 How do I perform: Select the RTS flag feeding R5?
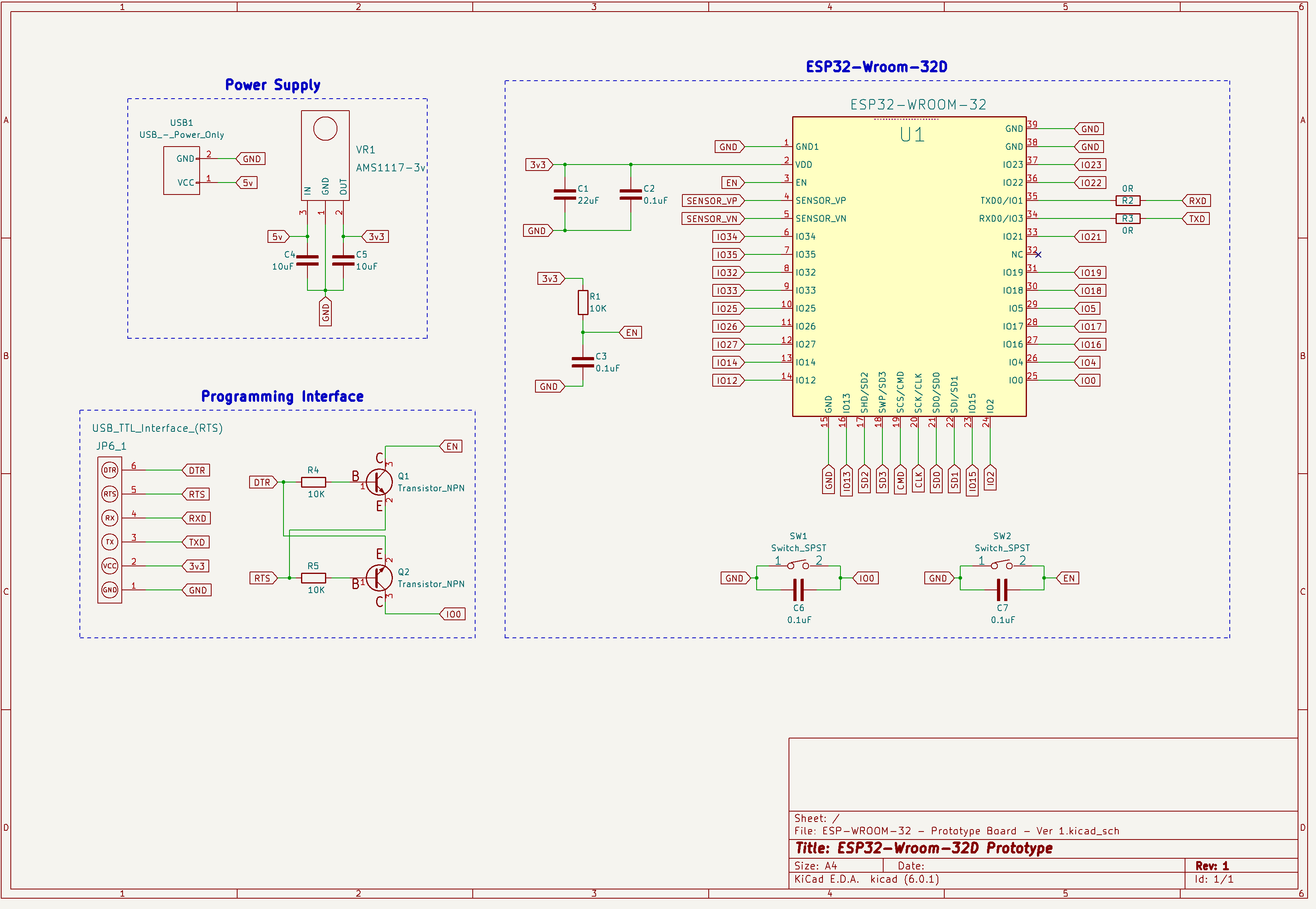tap(263, 578)
